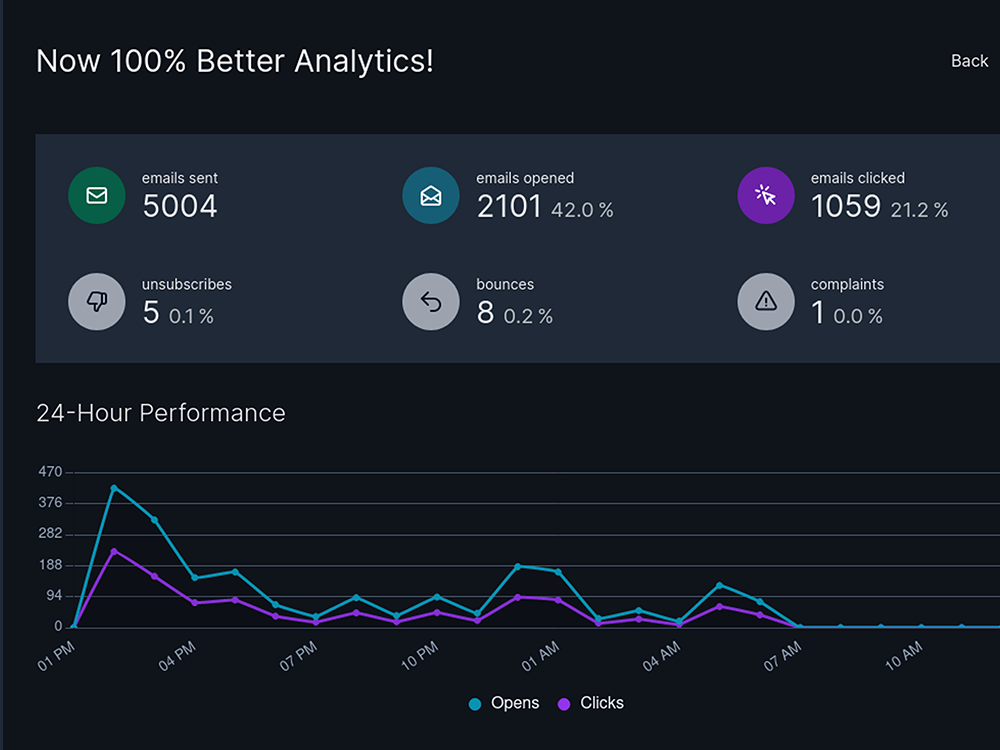This screenshot has height=750, width=1000.
Task: Go back using the Back link
Action: [x=969, y=61]
